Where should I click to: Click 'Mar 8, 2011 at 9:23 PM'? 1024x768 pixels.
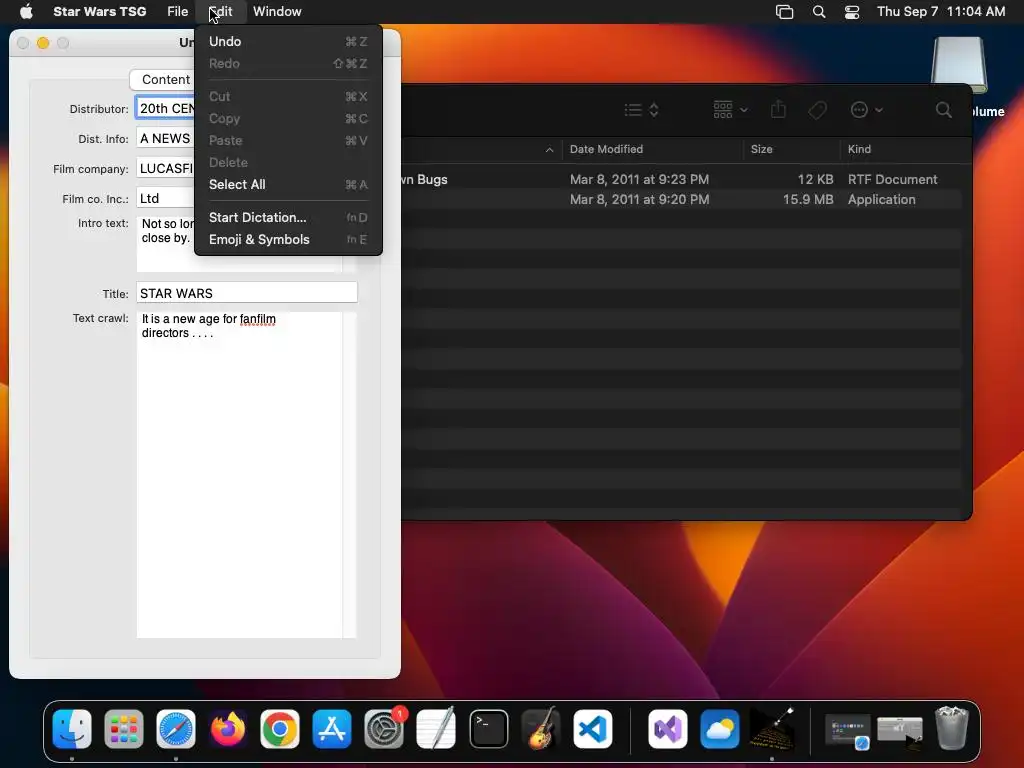[x=639, y=180]
